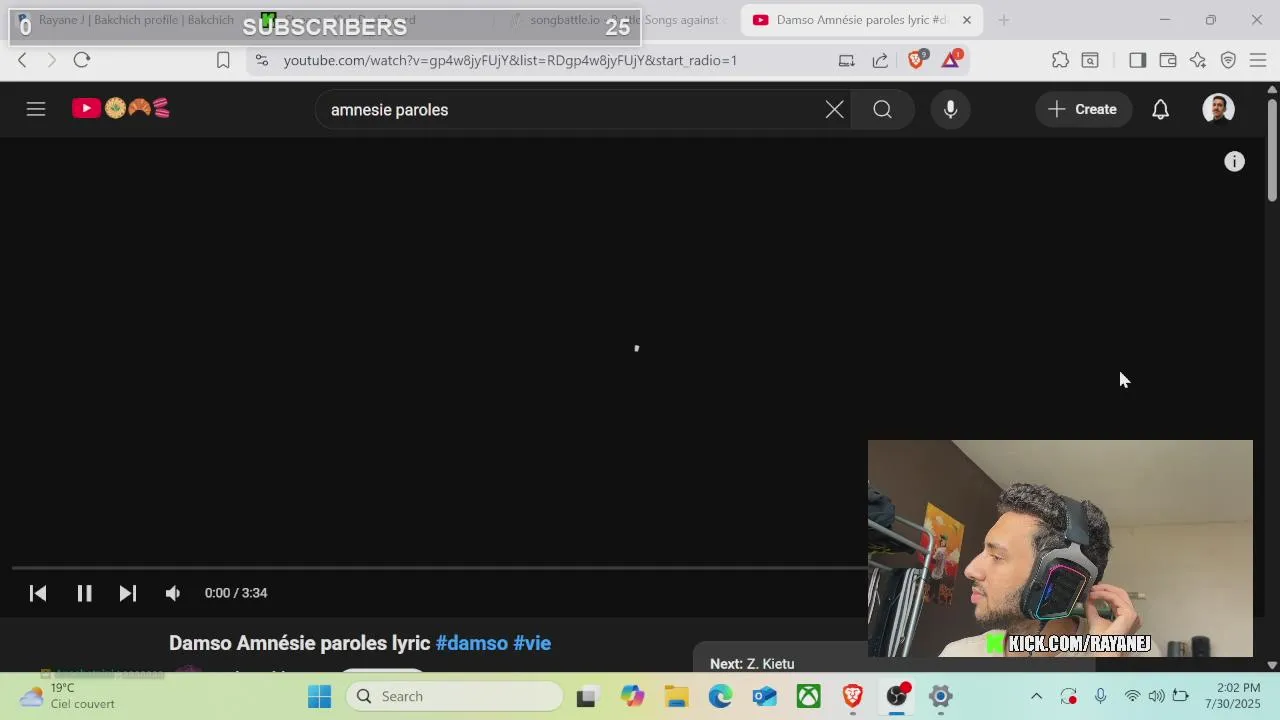Open Task View on the taskbar
The width and height of the screenshot is (1280, 720).
[586, 696]
